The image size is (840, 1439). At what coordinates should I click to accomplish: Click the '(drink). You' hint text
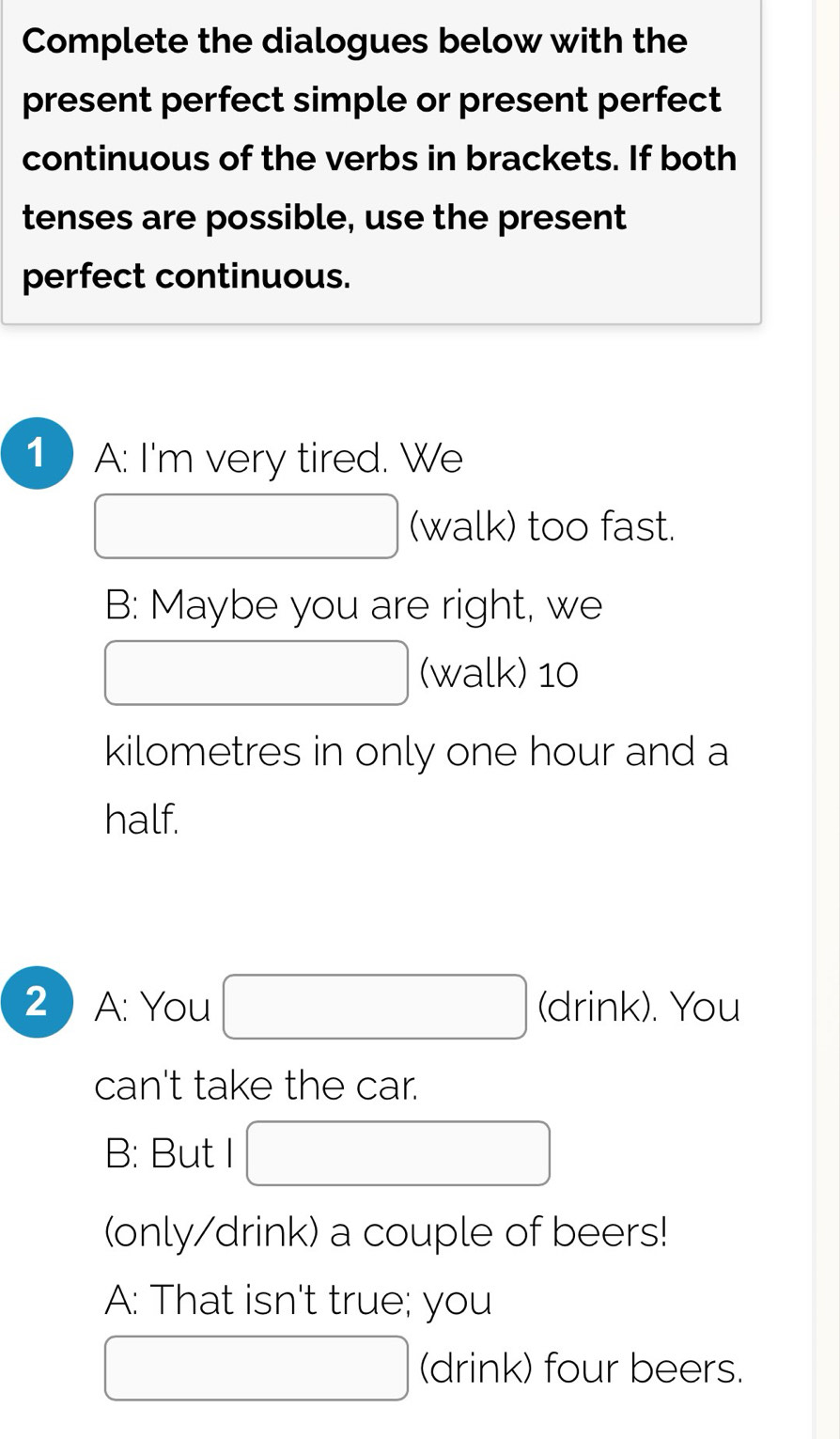click(x=639, y=1007)
